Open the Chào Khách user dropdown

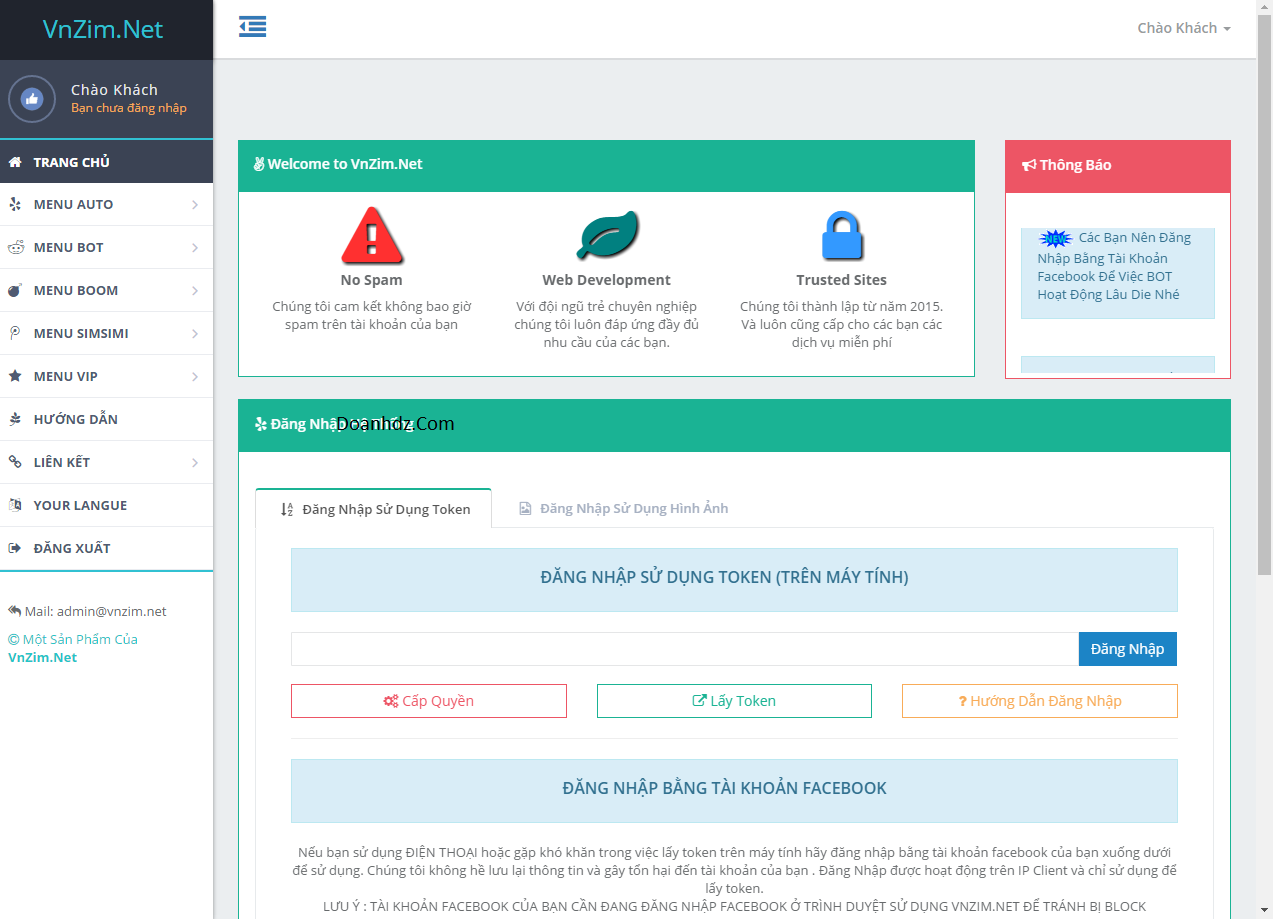[x=1184, y=28]
